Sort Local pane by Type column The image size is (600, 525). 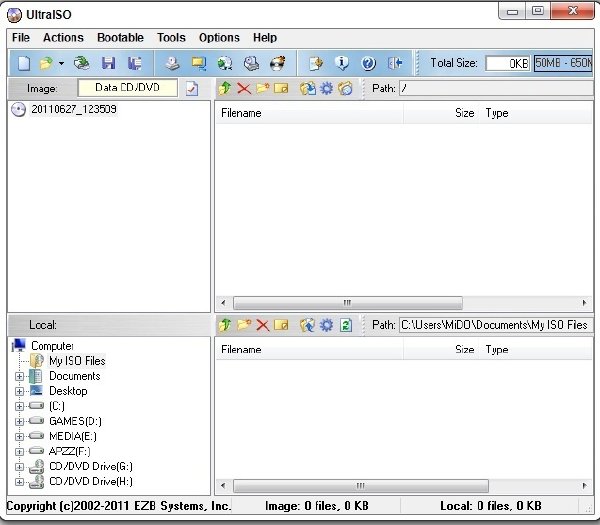[x=535, y=349]
